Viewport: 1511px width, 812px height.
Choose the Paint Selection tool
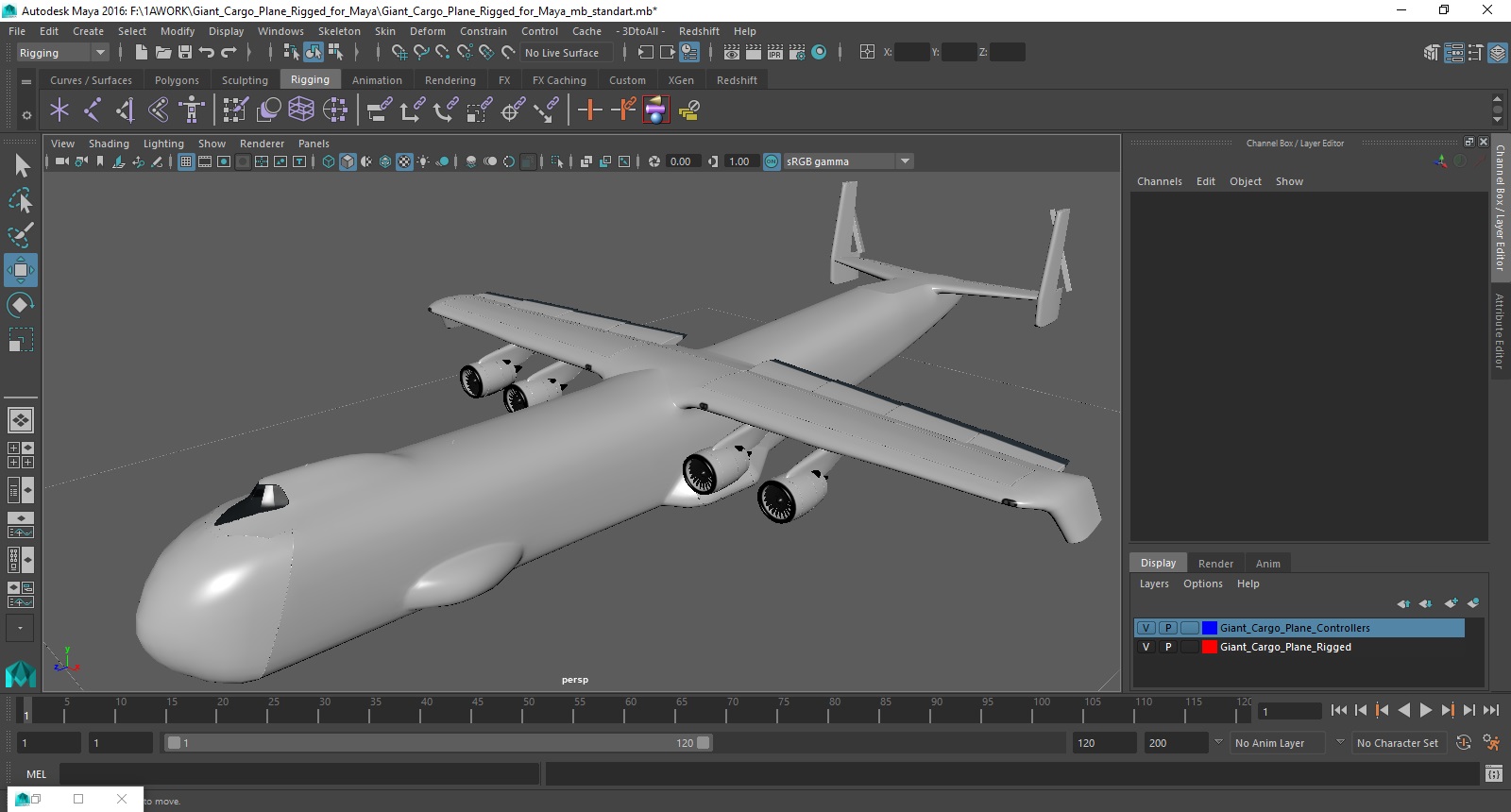pos(21,234)
